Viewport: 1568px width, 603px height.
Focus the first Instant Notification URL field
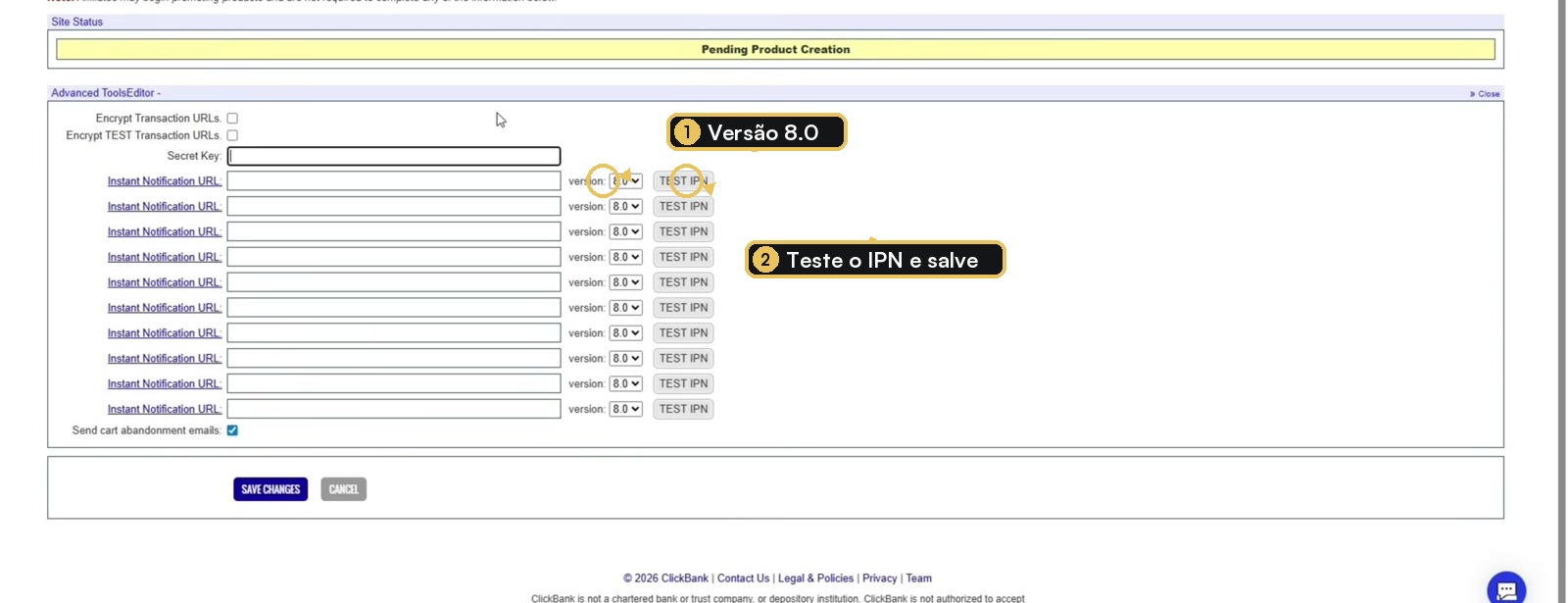[x=394, y=181]
